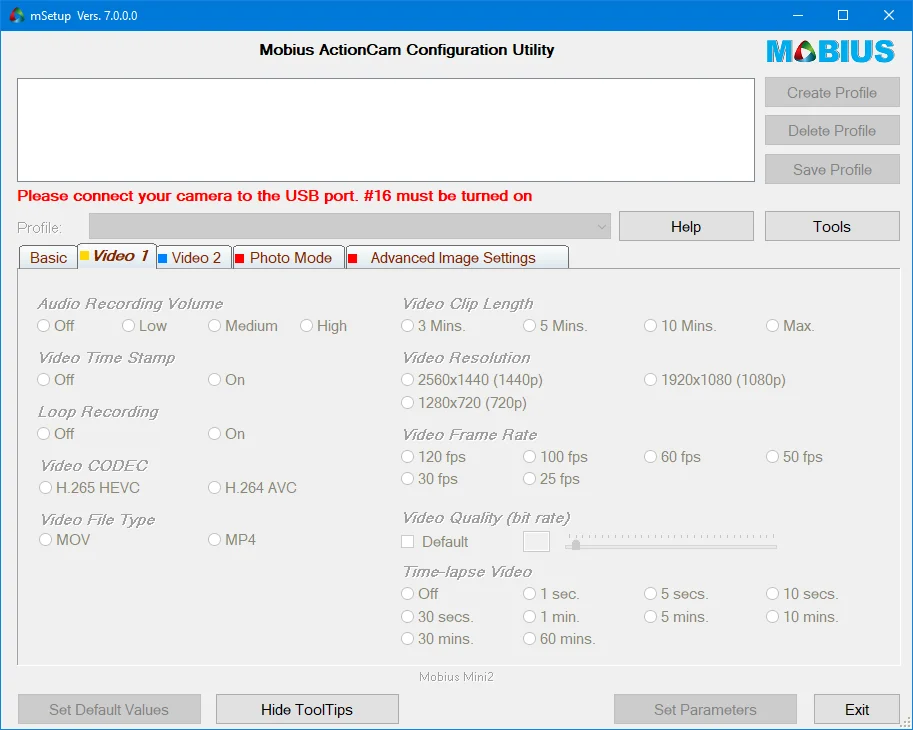Image resolution: width=913 pixels, height=730 pixels.
Task: Click the Save Profile button
Action: coord(832,169)
